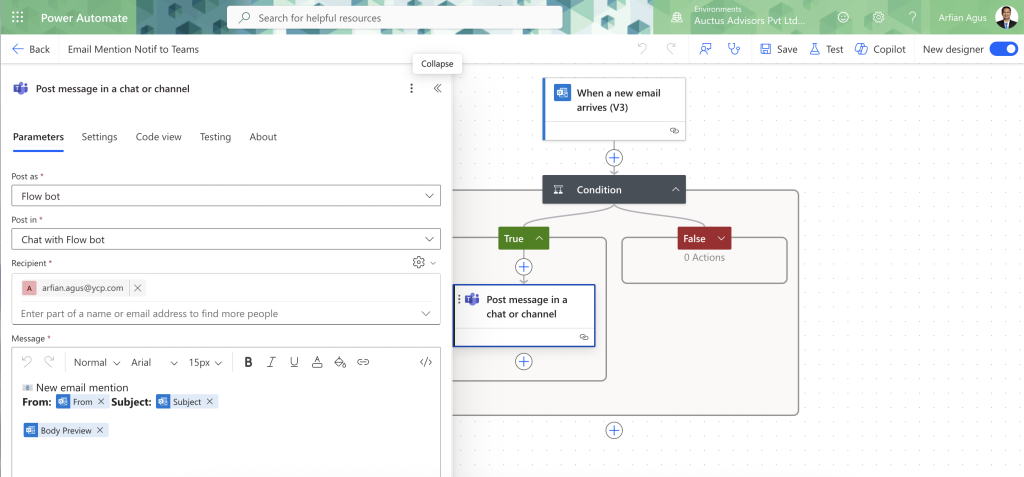Open the Post as dropdown

[x=226, y=195]
